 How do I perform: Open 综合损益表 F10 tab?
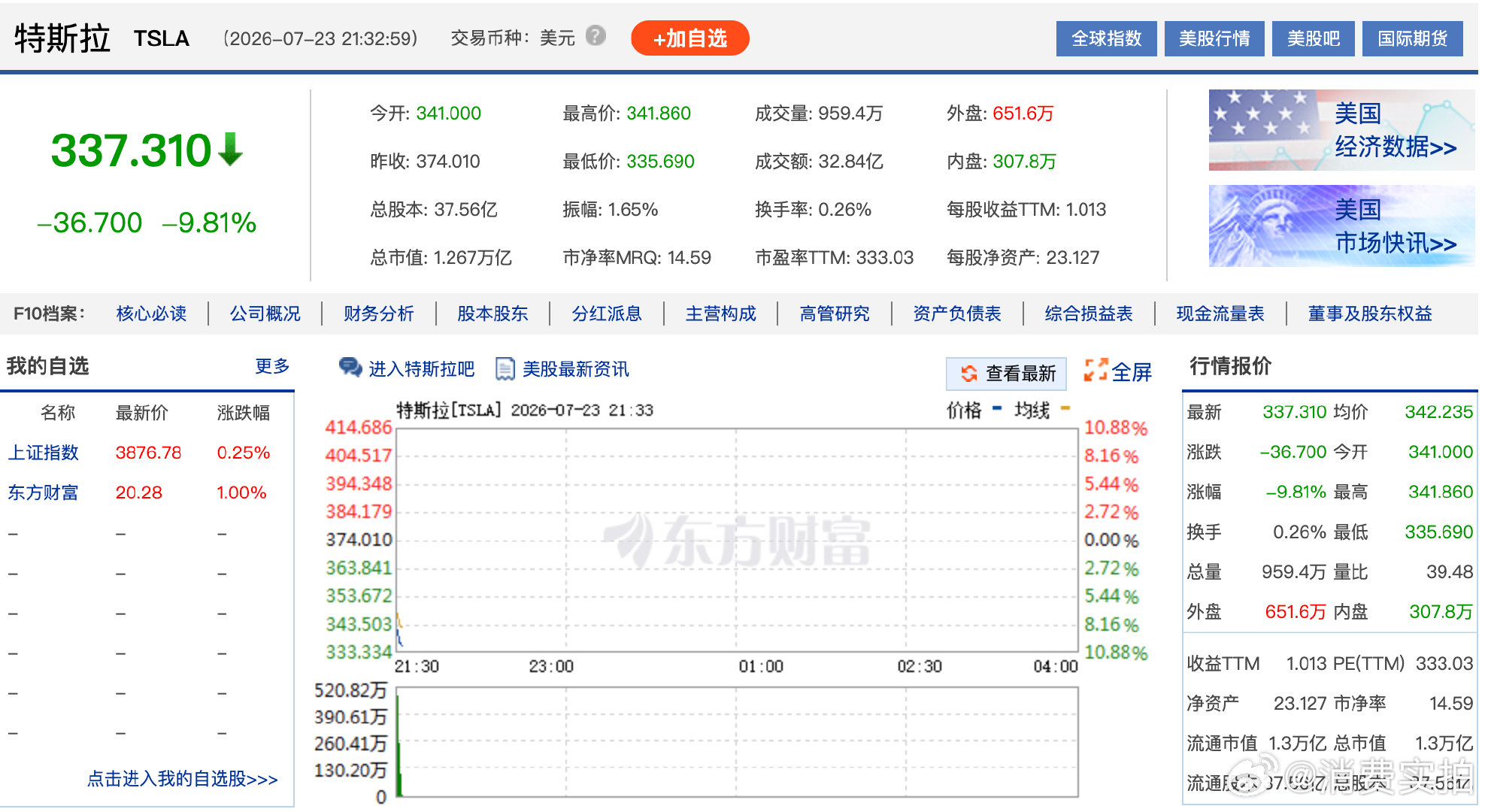point(1088,314)
